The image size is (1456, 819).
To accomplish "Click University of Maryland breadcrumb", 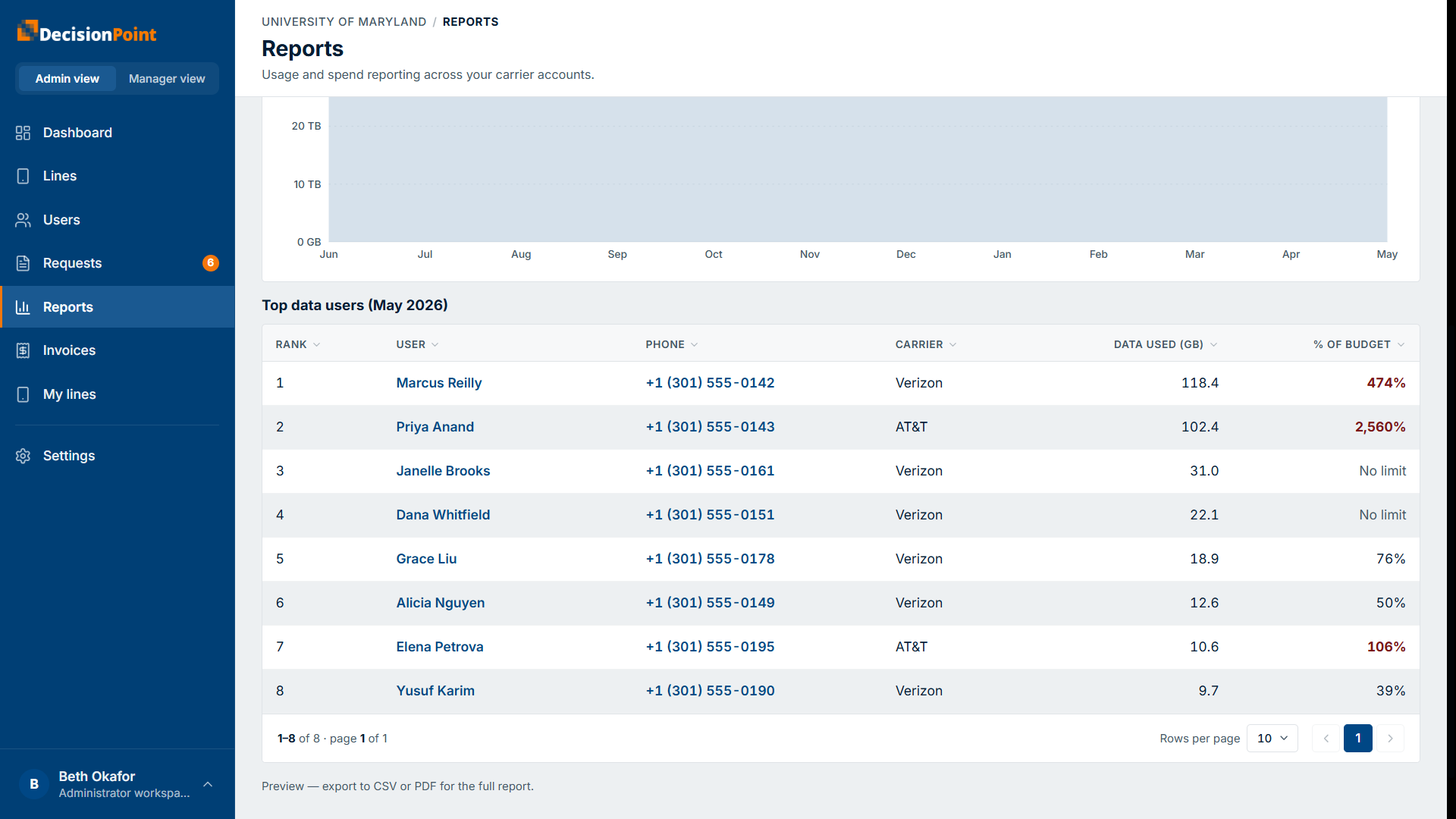I will 344,22.
